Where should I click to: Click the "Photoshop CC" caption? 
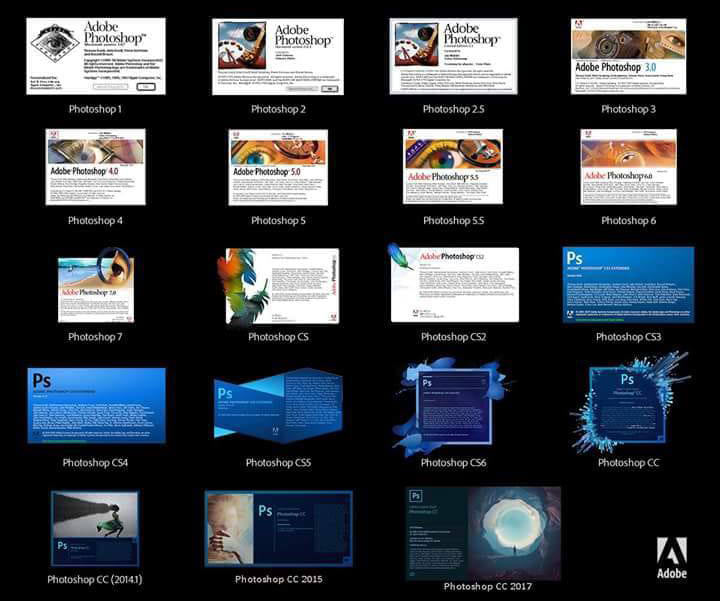629,463
